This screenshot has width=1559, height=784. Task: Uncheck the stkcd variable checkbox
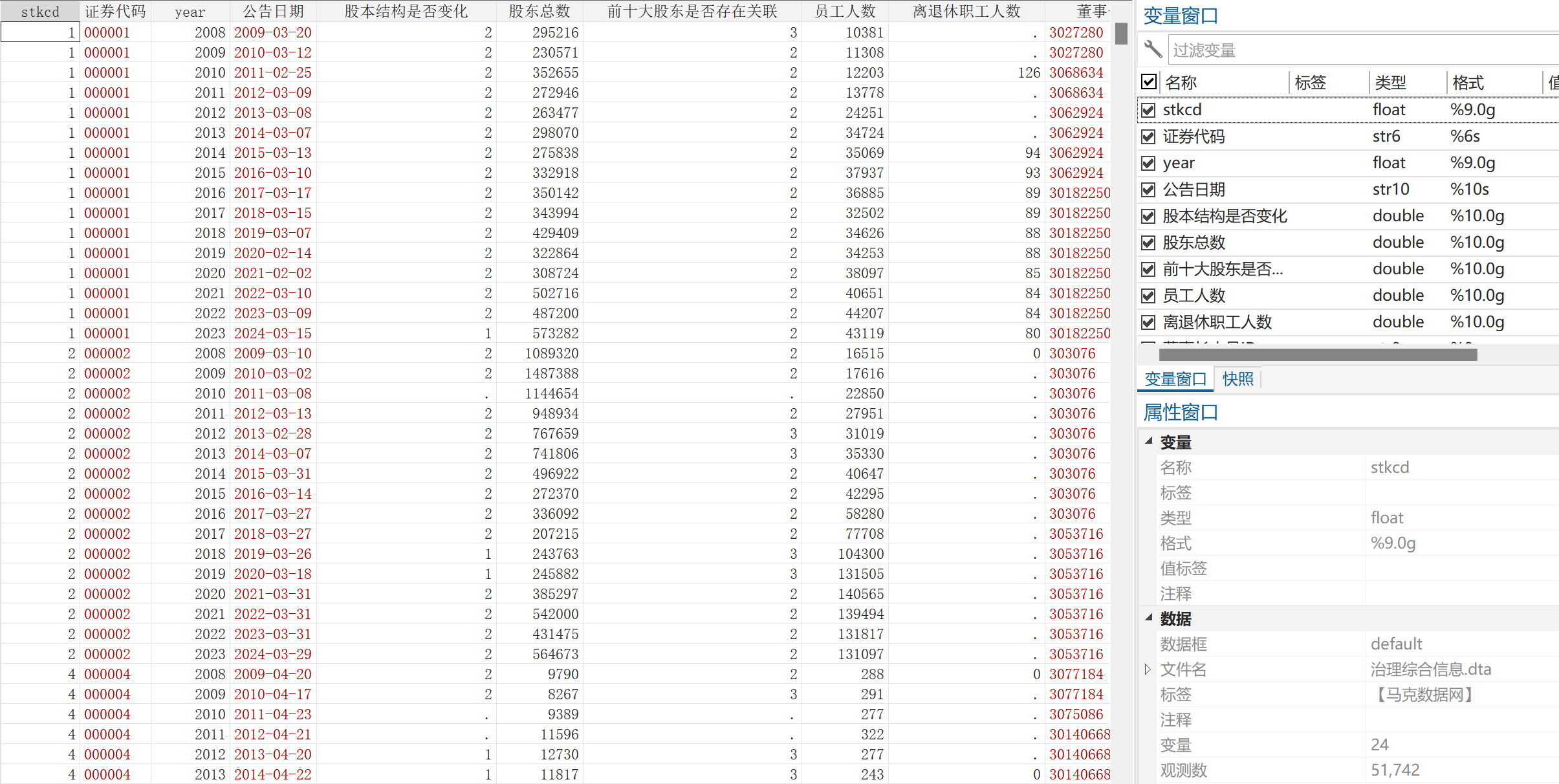tap(1148, 110)
